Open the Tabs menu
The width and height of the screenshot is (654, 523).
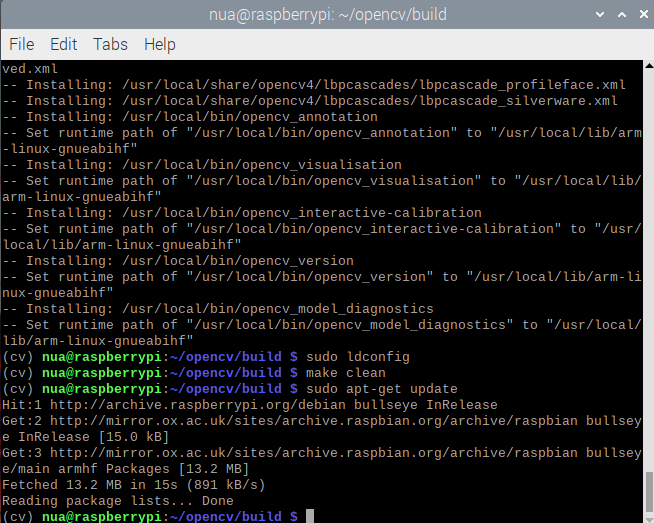tap(110, 44)
